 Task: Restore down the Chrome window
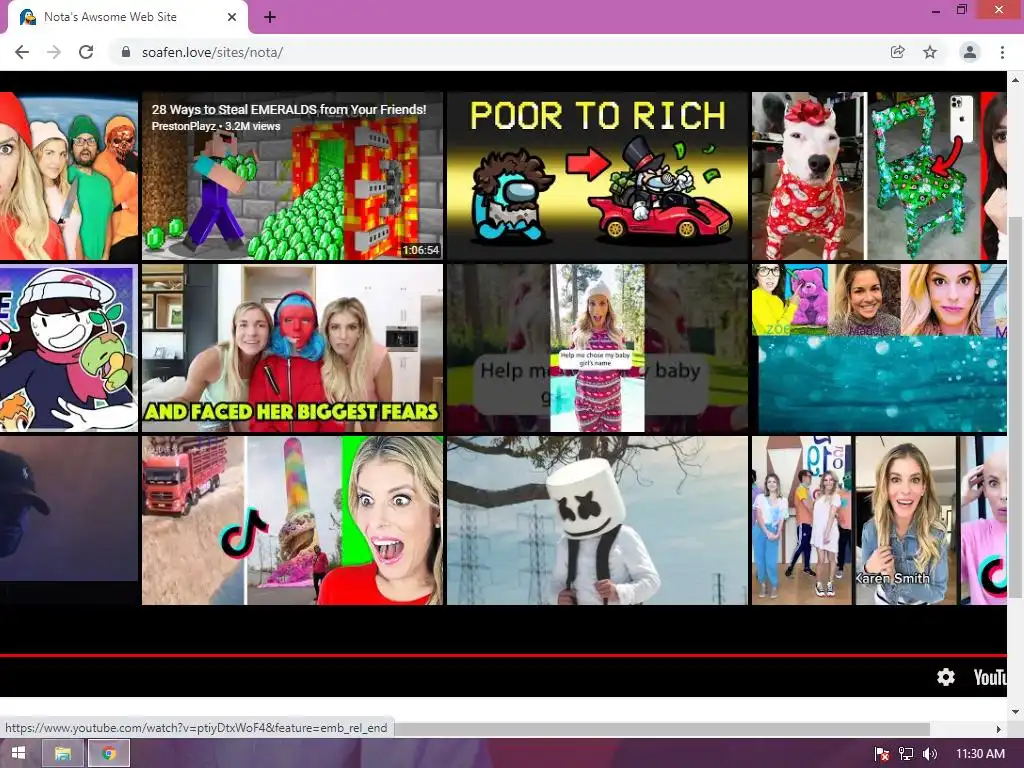click(962, 10)
